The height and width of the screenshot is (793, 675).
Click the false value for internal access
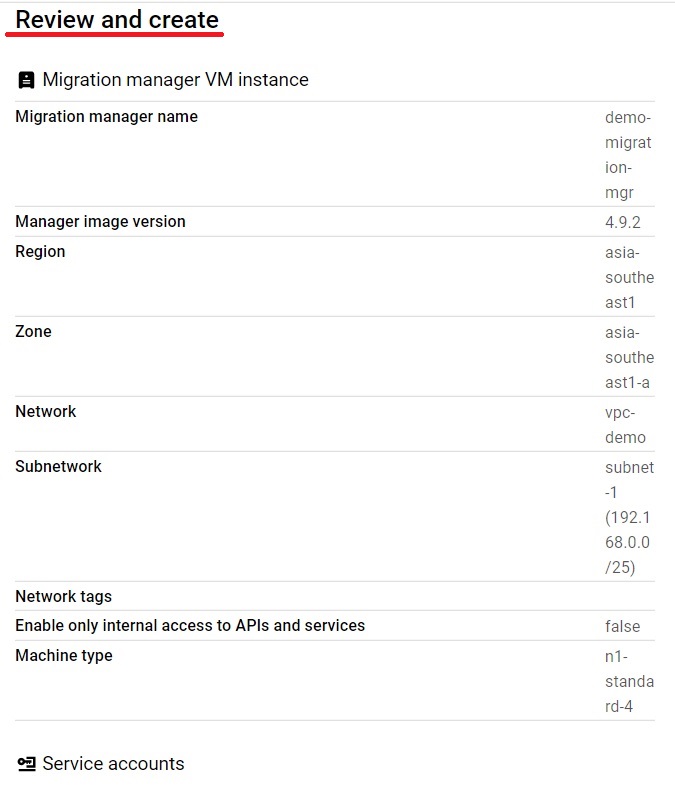point(622,626)
